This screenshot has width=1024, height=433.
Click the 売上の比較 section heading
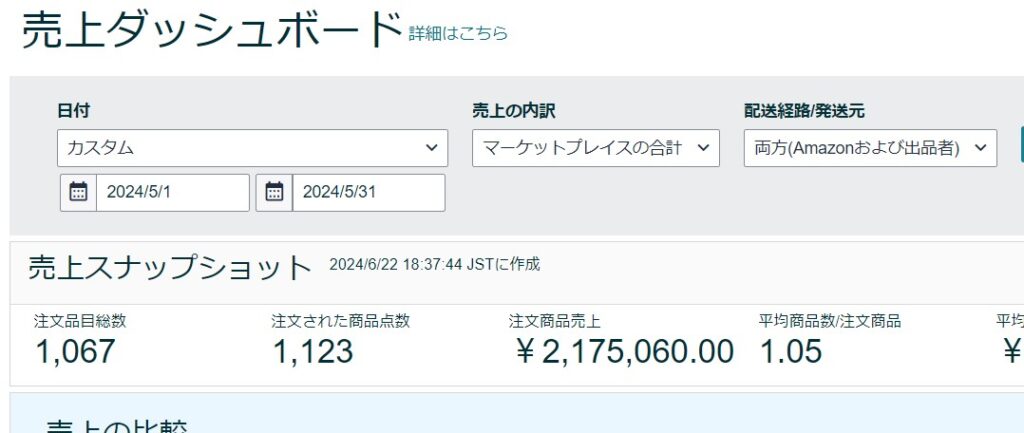[117, 425]
